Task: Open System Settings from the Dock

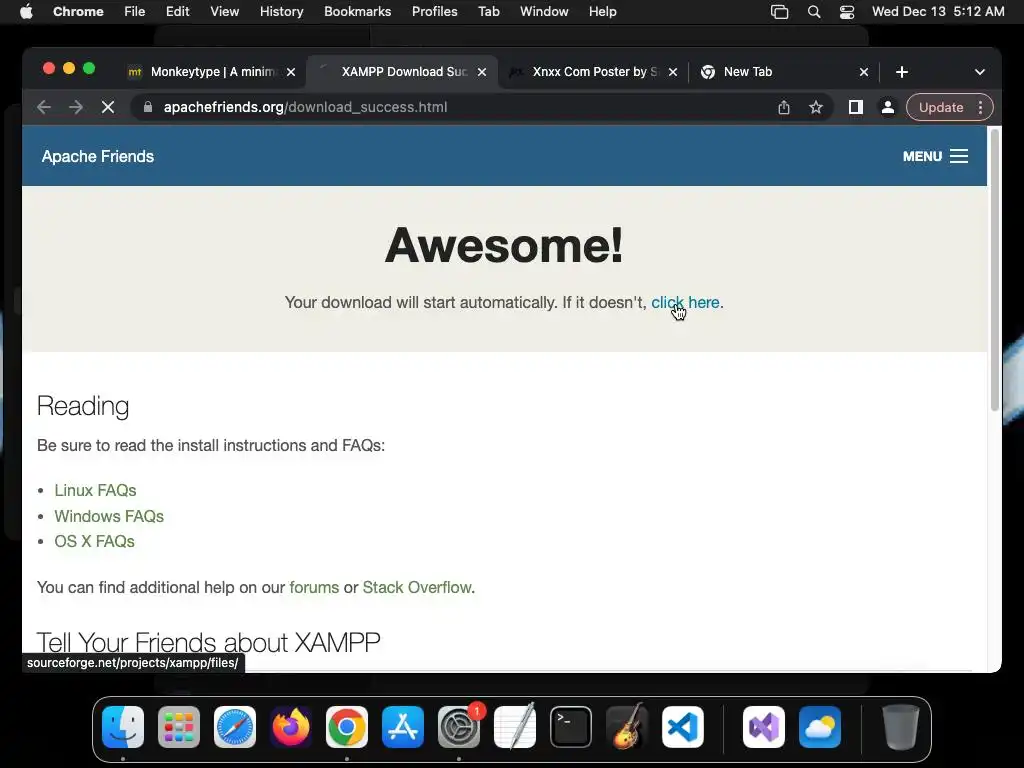Action: pyautogui.click(x=458, y=727)
